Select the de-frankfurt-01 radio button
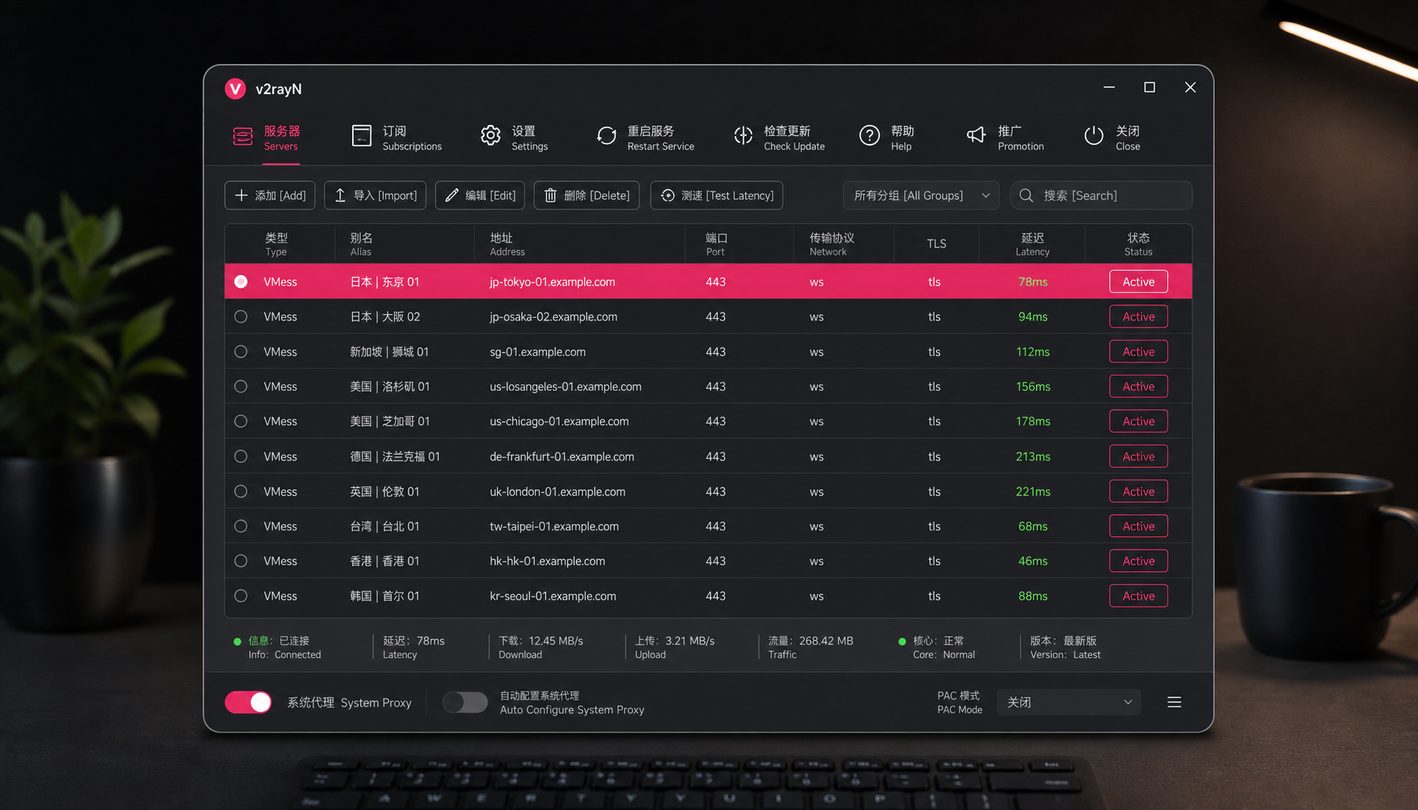The image size is (1418, 810). coord(241,456)
